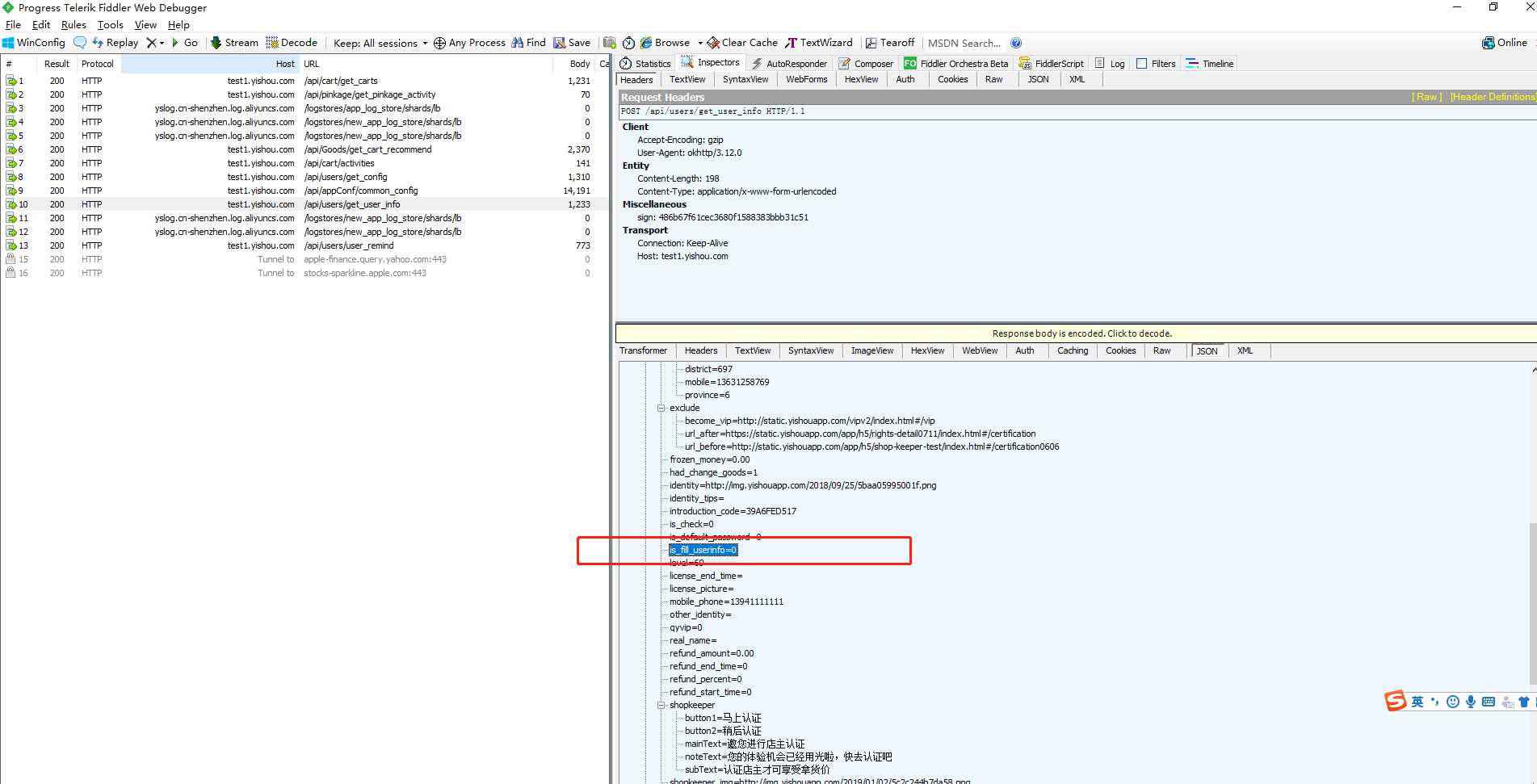Click the yellow bar to decode response body
This screenshot has height=784, width=1537.
point(1076,333)
